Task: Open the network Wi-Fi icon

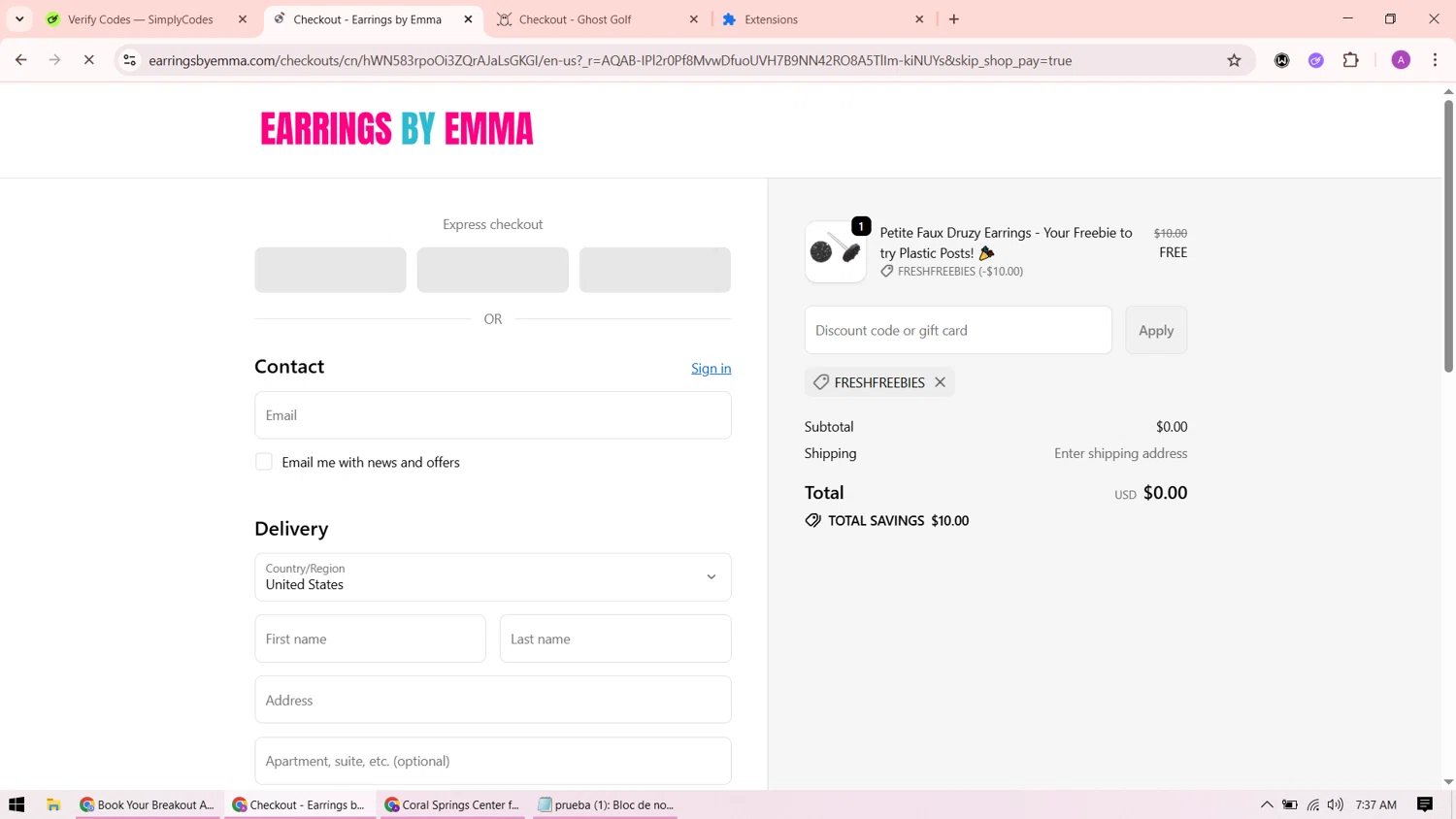Action: coord(1313,804)
